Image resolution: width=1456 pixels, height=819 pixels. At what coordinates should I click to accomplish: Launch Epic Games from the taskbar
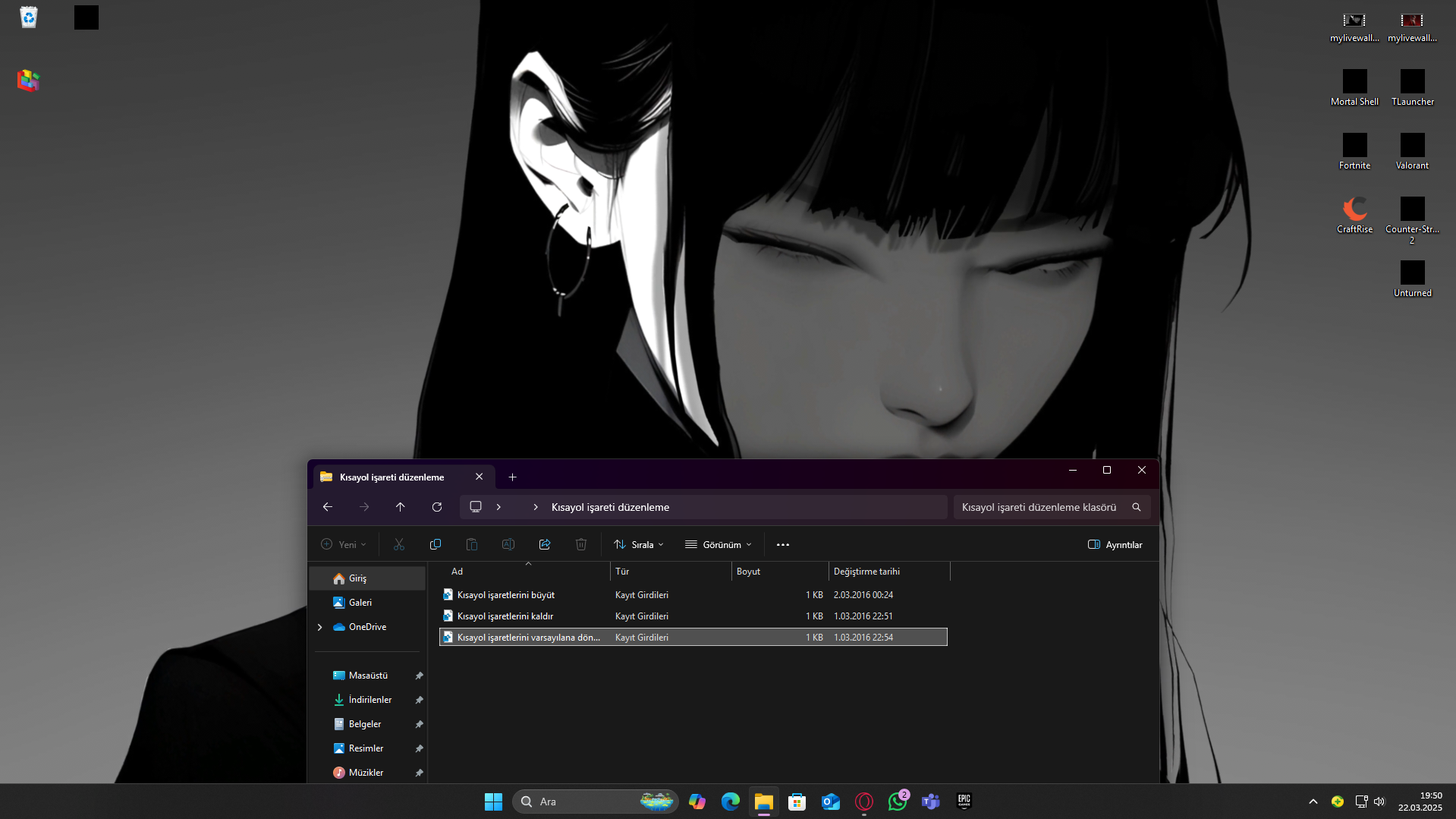coord(964,802)
